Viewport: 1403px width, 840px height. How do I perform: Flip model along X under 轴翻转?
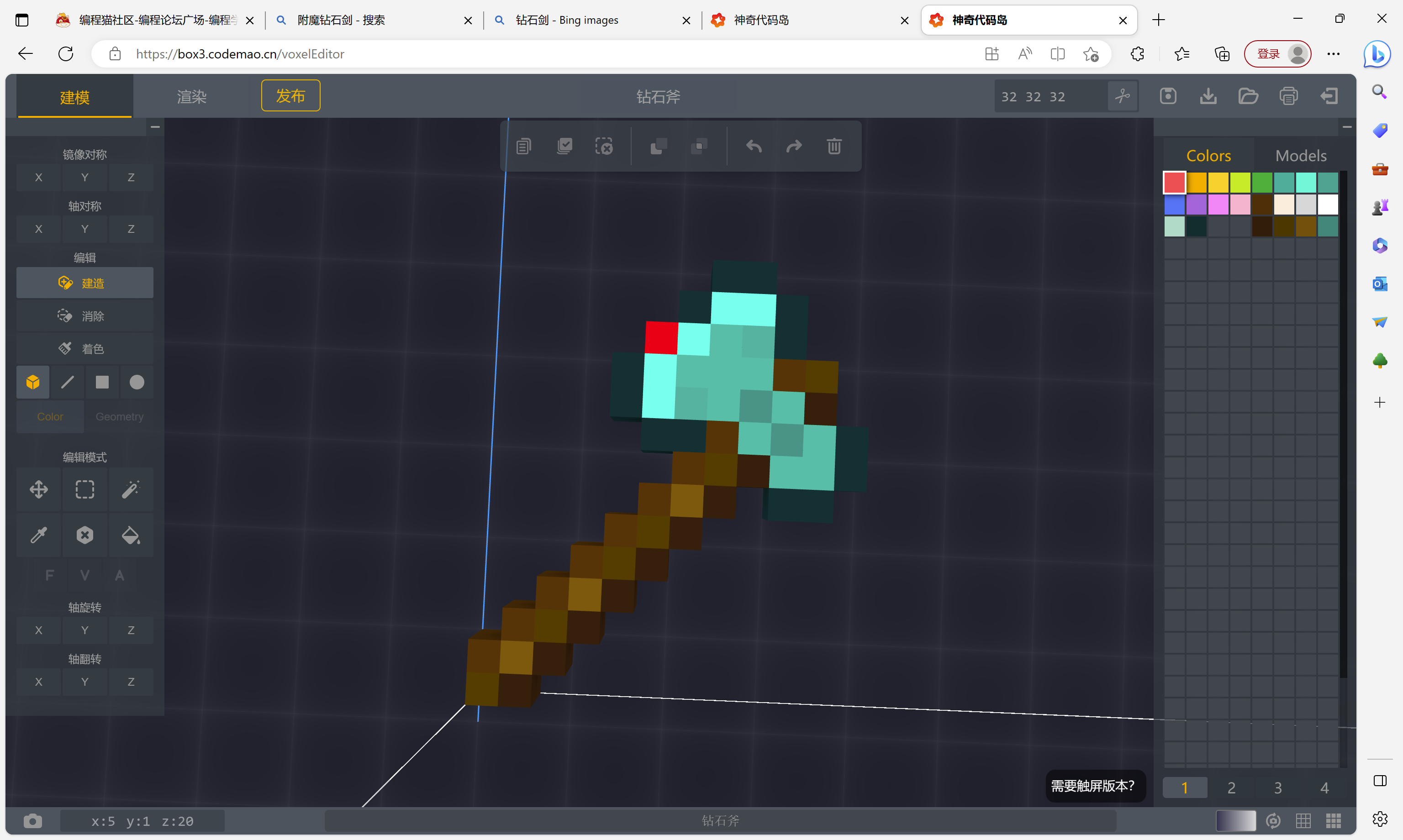pyautogui.click(x=38, y=682)
